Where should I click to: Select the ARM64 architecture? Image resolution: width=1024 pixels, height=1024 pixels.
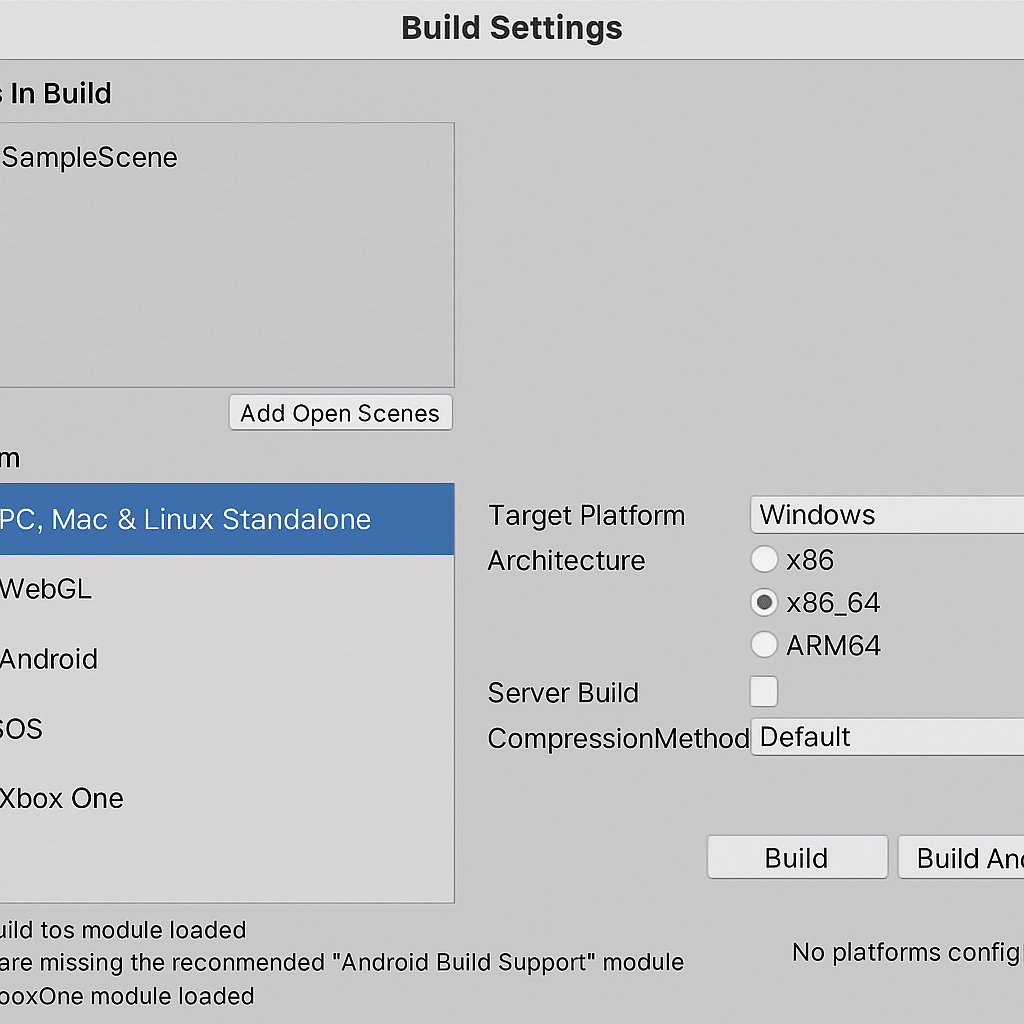pyautogui.click(x=764, y=644)
